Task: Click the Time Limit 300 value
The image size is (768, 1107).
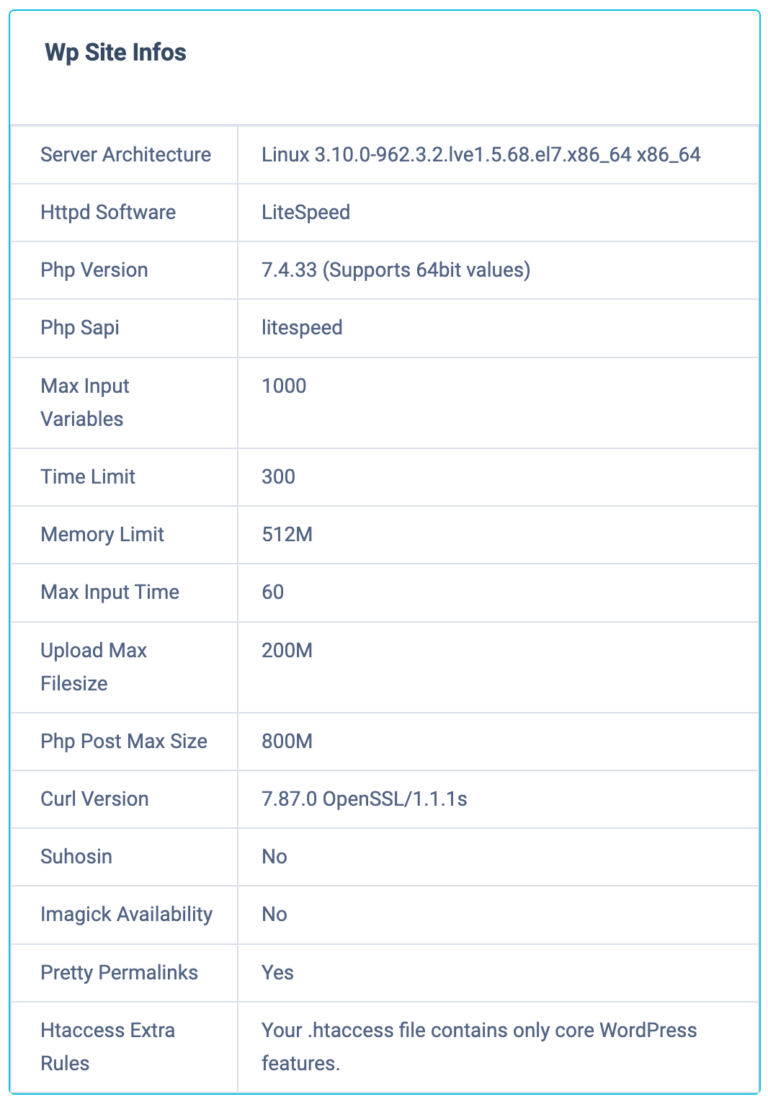Action: pos(278,477)
